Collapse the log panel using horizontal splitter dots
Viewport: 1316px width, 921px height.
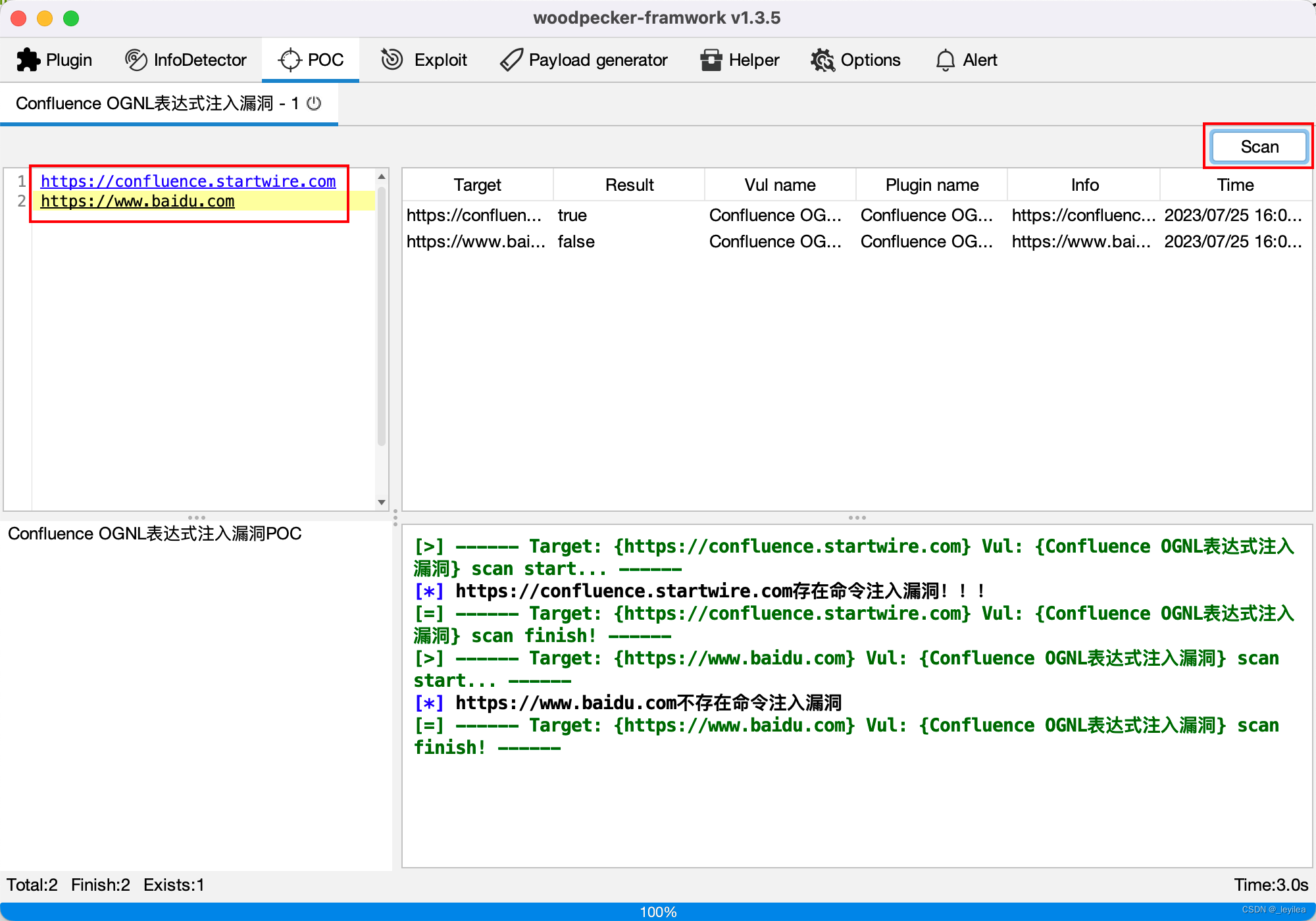[857, 518]
